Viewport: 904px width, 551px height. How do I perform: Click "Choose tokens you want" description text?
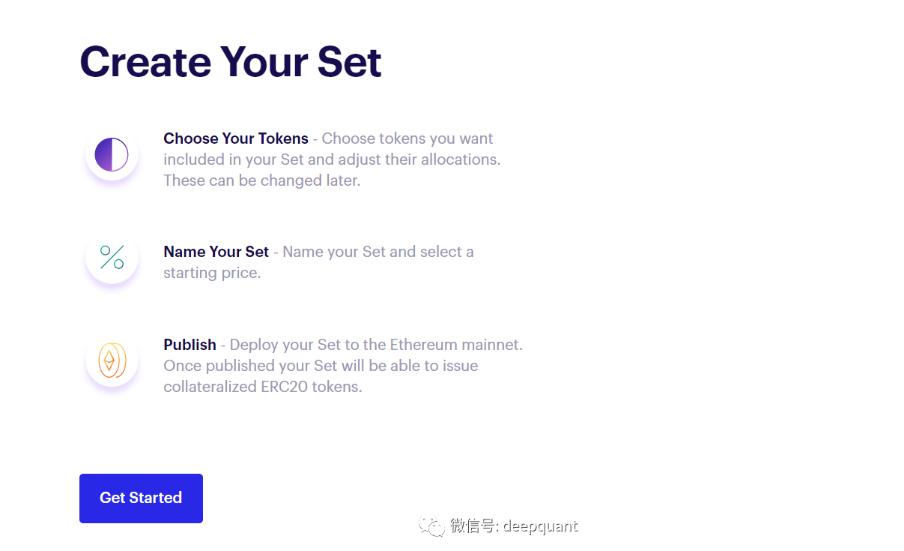pos(407,139)
